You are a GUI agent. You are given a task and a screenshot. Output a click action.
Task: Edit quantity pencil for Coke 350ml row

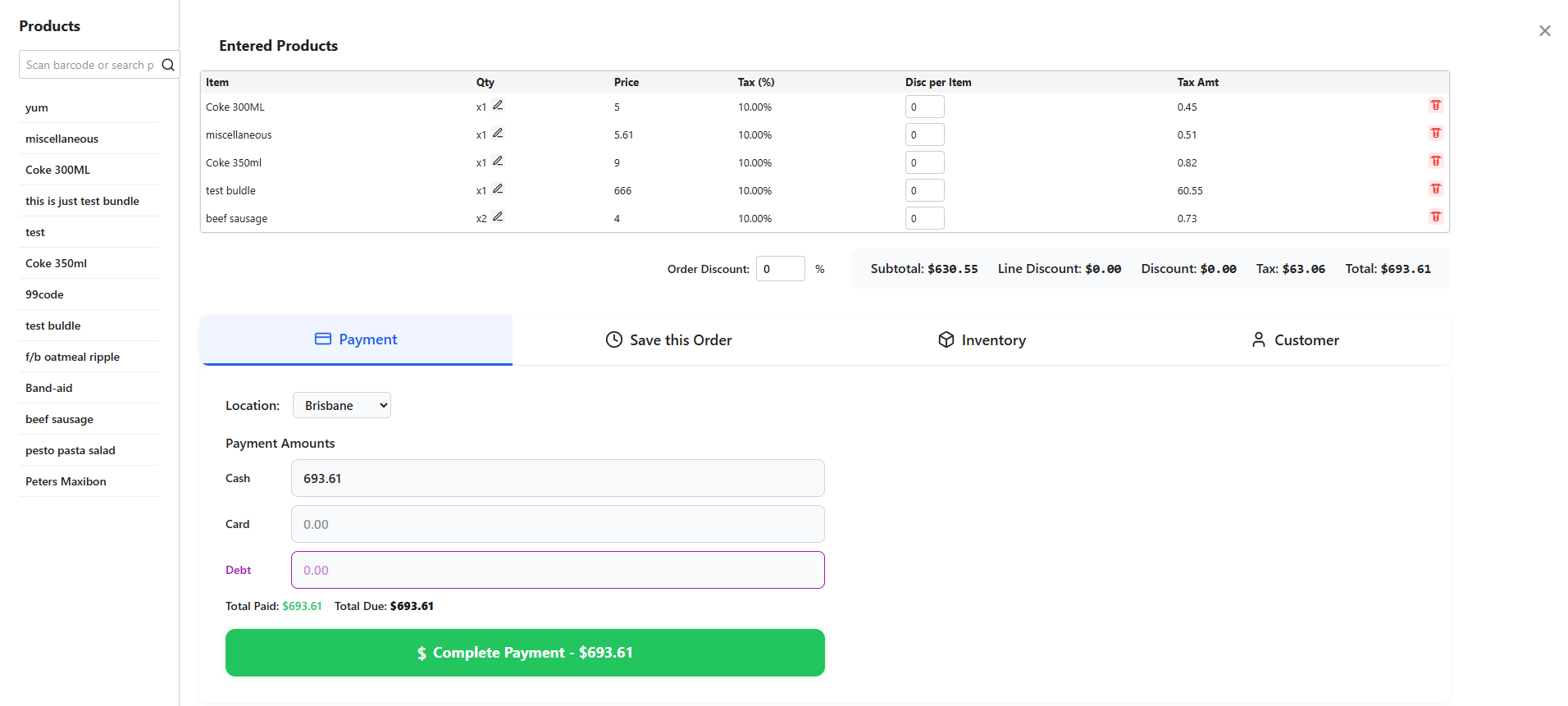click(x=498, y=161)
